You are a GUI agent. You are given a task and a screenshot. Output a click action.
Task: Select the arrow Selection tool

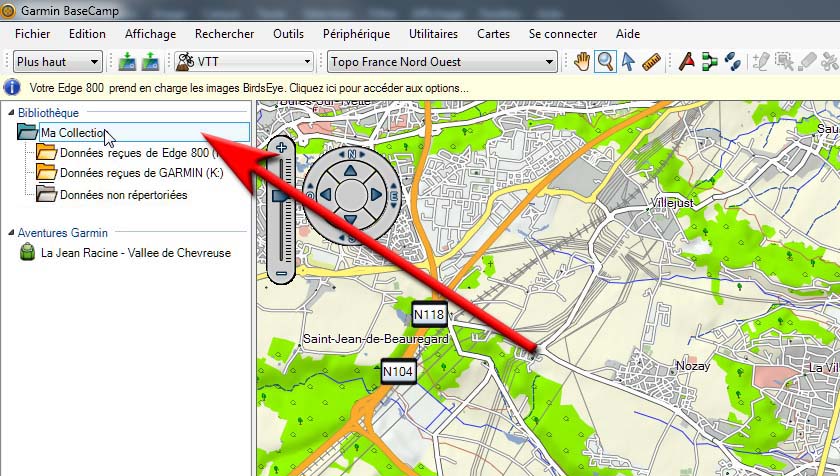(x=628, y=62)
